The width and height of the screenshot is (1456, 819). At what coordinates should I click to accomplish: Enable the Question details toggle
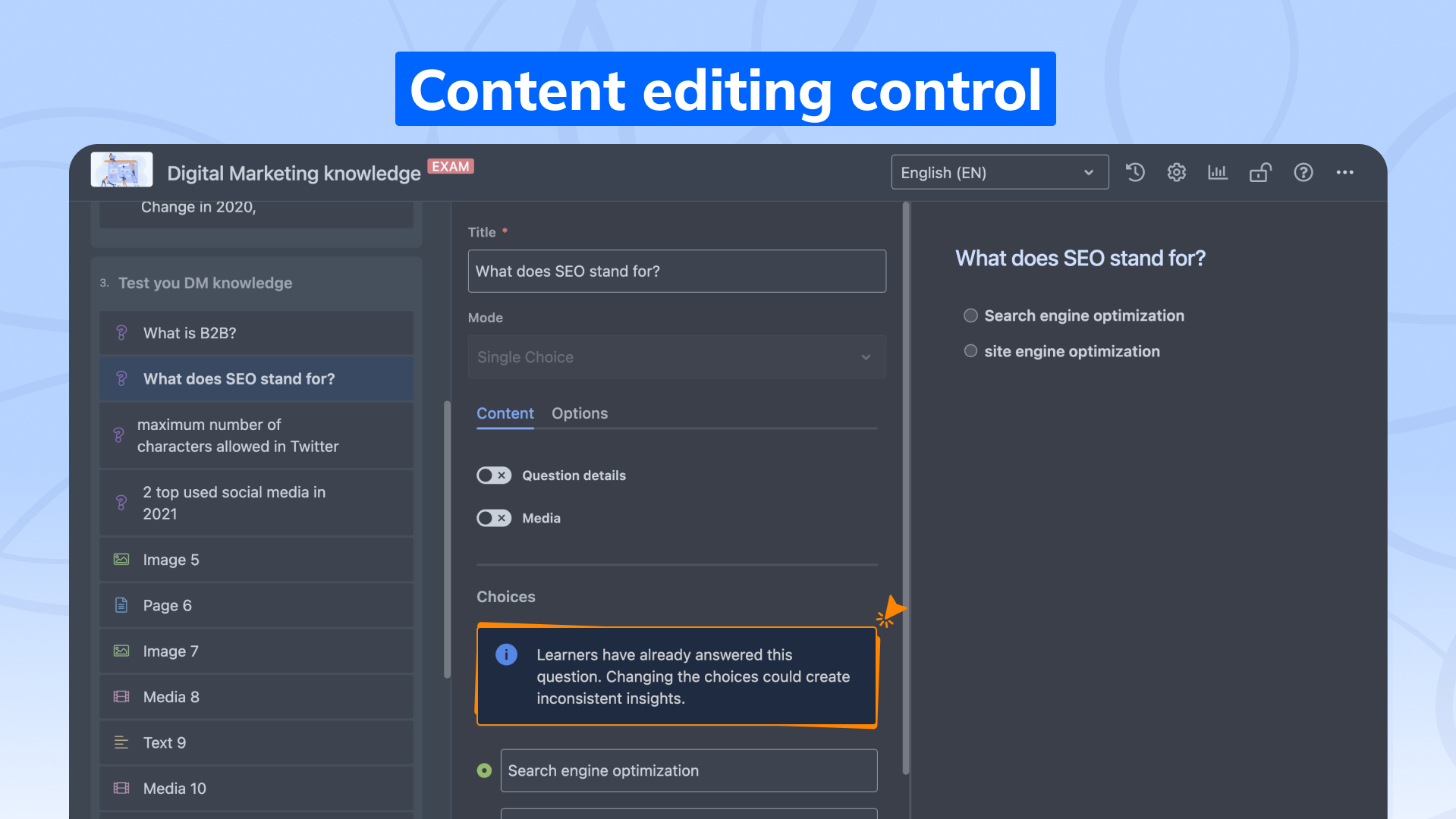click(x=493, y=475)
